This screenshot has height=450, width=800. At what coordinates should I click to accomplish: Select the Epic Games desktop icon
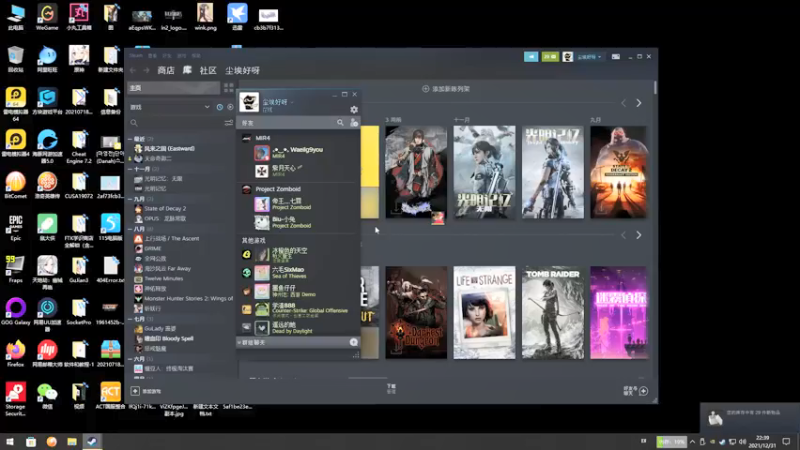click(16, 228)
